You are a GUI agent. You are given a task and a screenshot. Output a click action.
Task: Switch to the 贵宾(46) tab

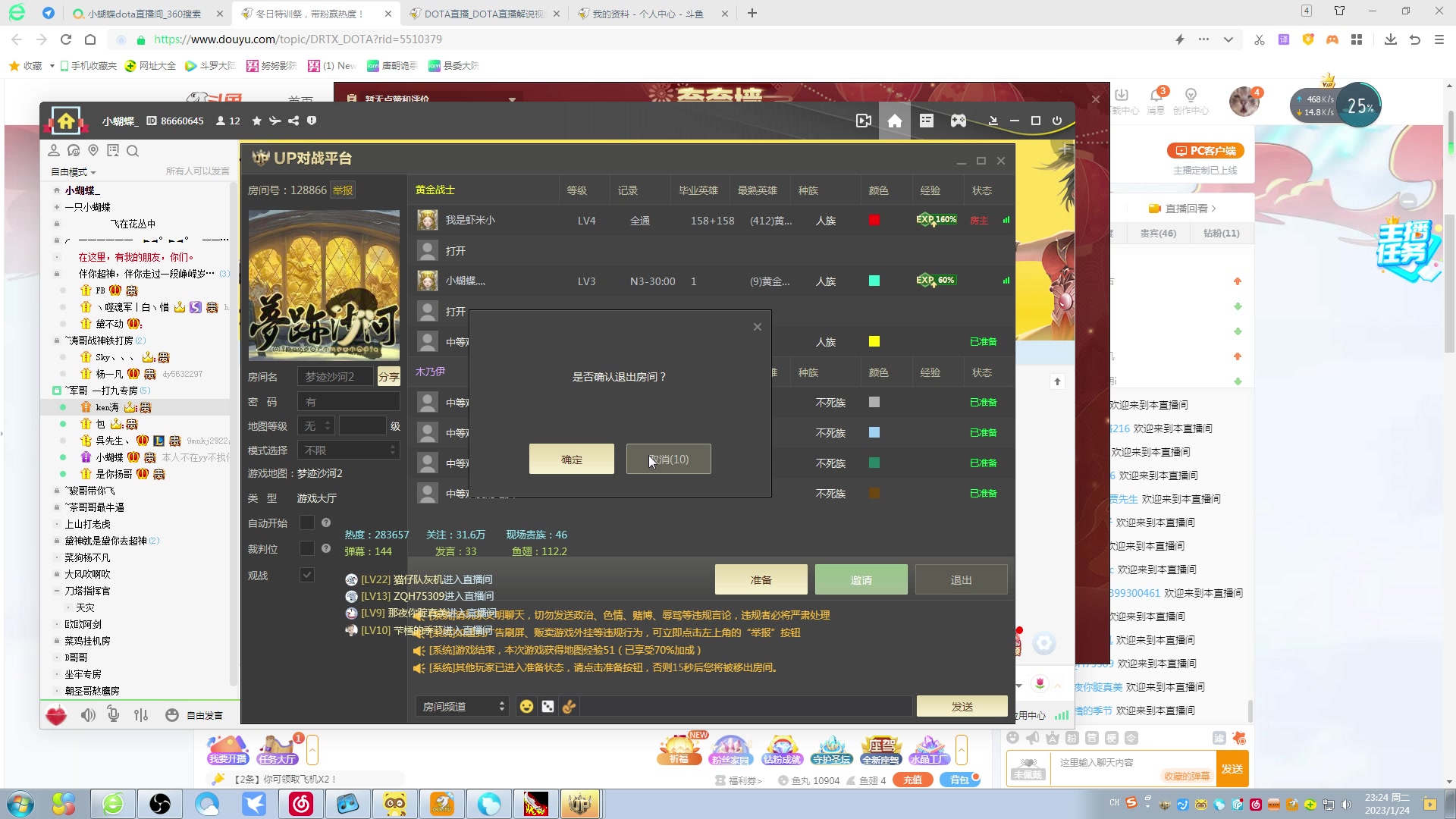[1158, 233]
